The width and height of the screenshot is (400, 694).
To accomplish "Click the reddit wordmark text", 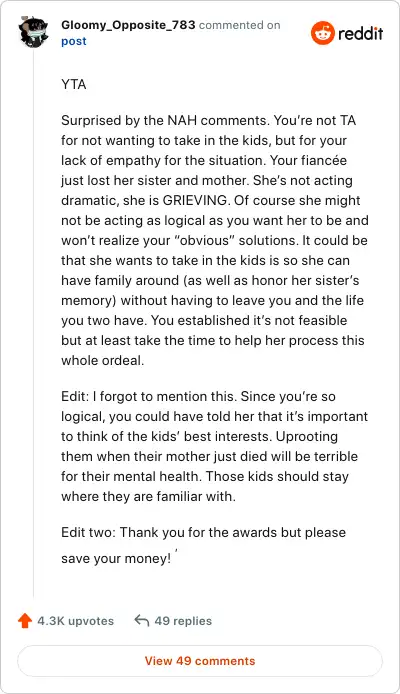I will (361, 34).
